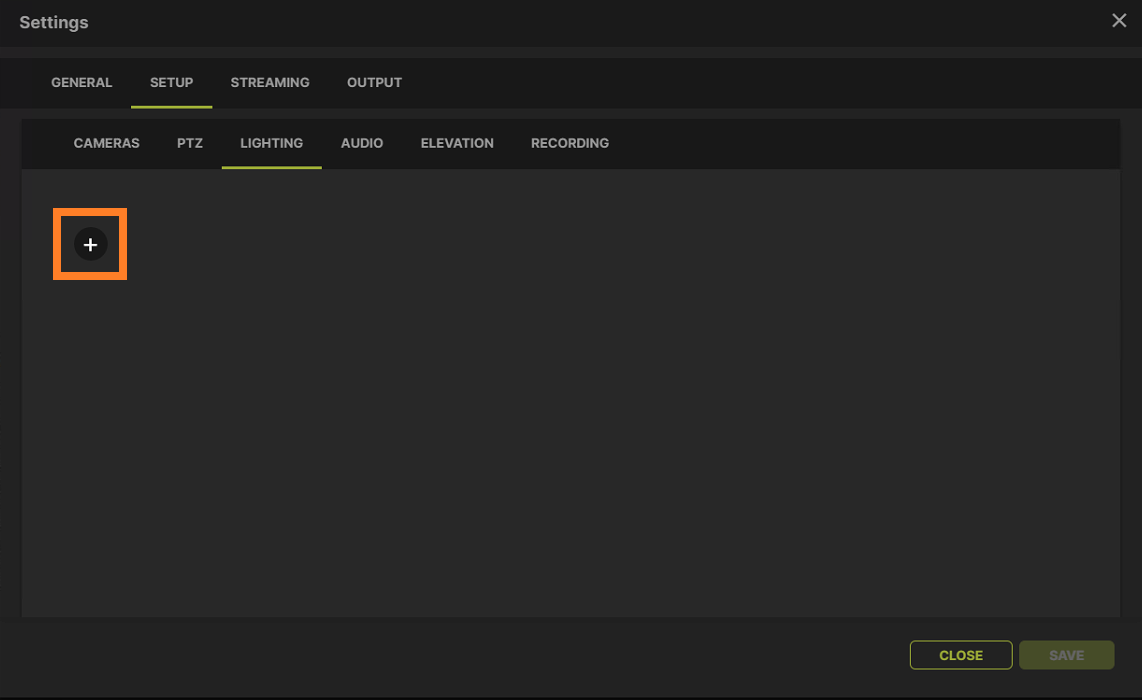
Task: Switch to the PTZ configuration tab
Action: point(189,143)
